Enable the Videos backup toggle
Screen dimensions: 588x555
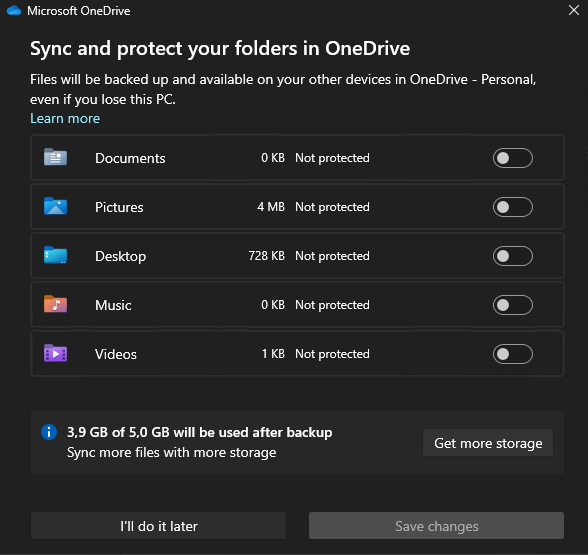pos(513,354)
